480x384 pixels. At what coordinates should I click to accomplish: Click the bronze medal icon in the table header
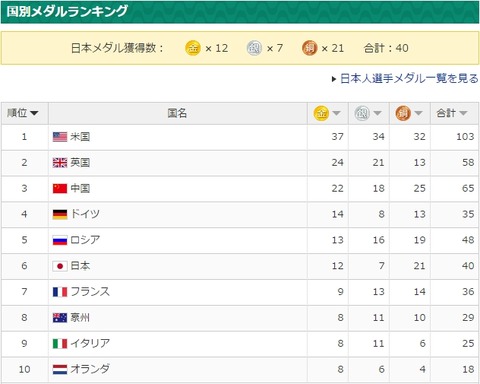coord(403,113)
